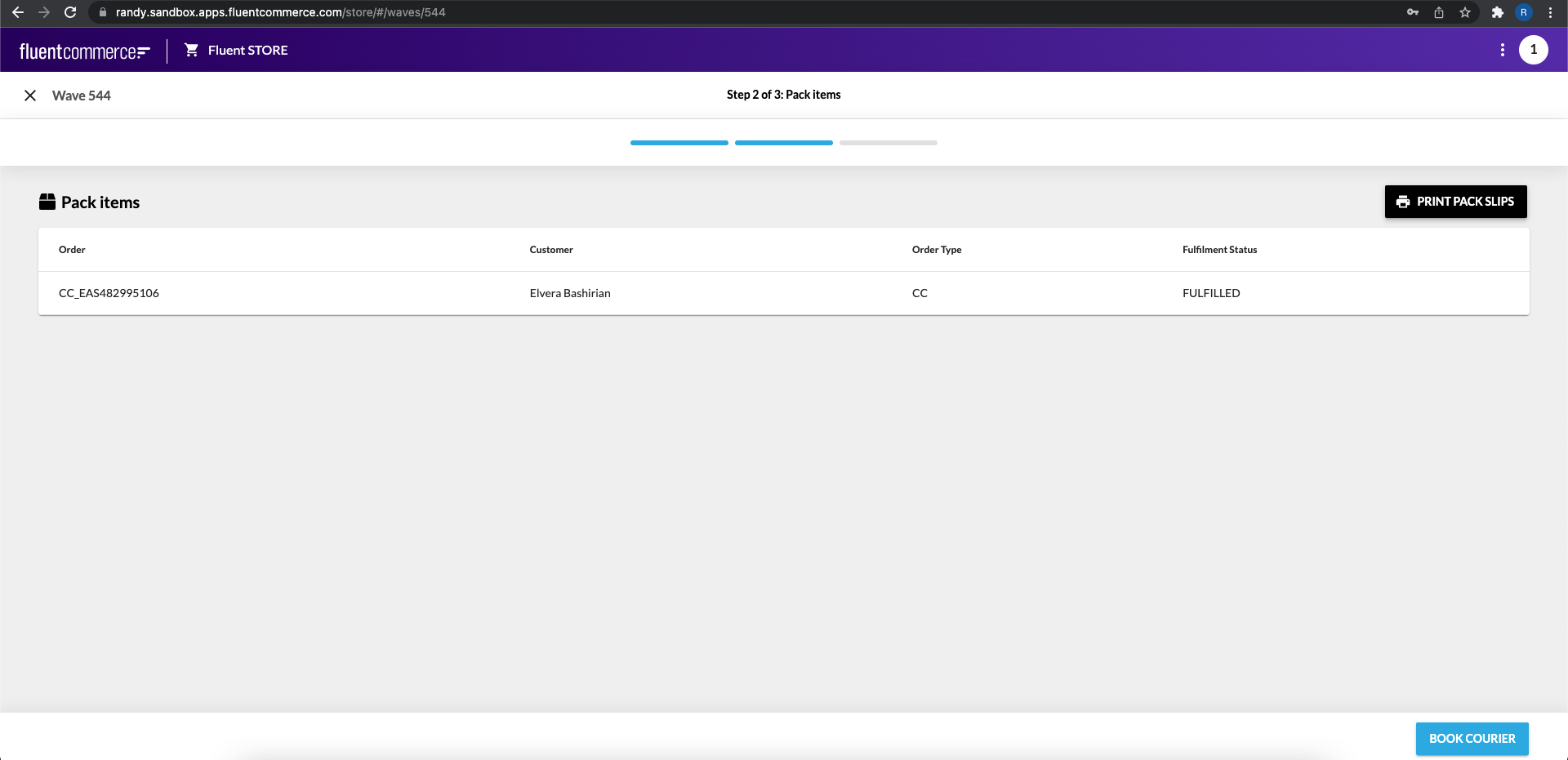Close Wave 544 with the X icon
The height and width of the screenshot is (760, 1568).
[x=30, y=96]
